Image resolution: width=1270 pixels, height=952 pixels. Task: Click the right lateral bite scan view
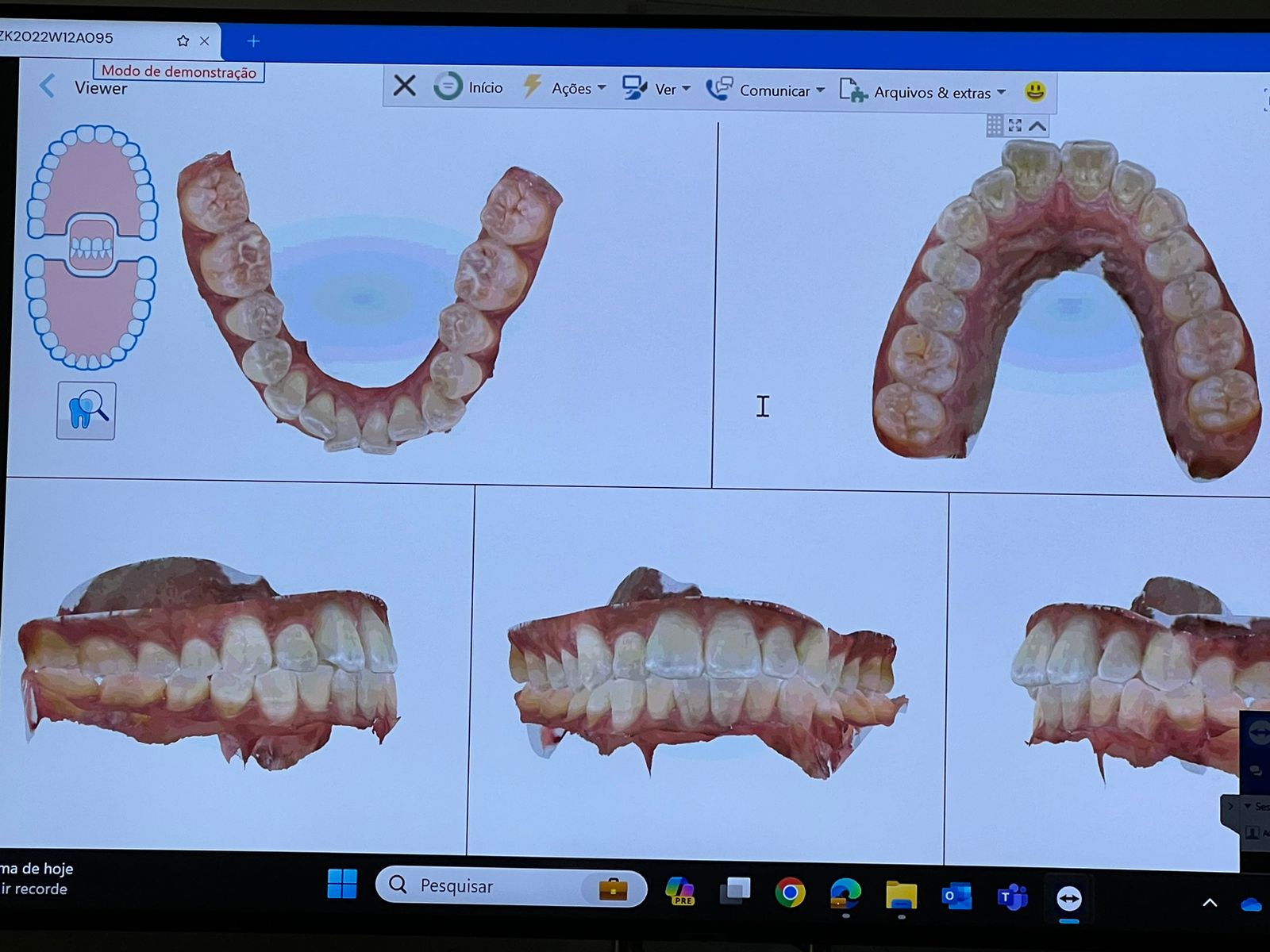pos(210,662)
